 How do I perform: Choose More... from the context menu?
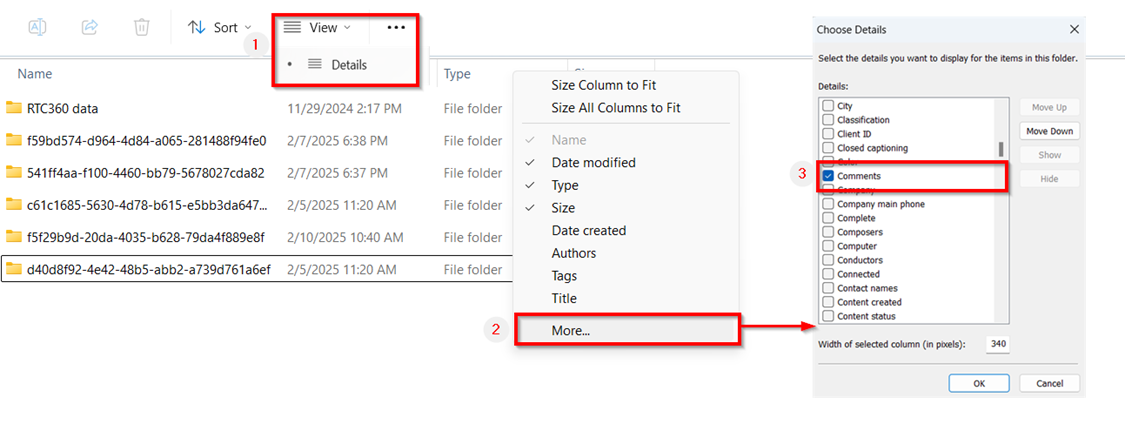coord(571,330)
